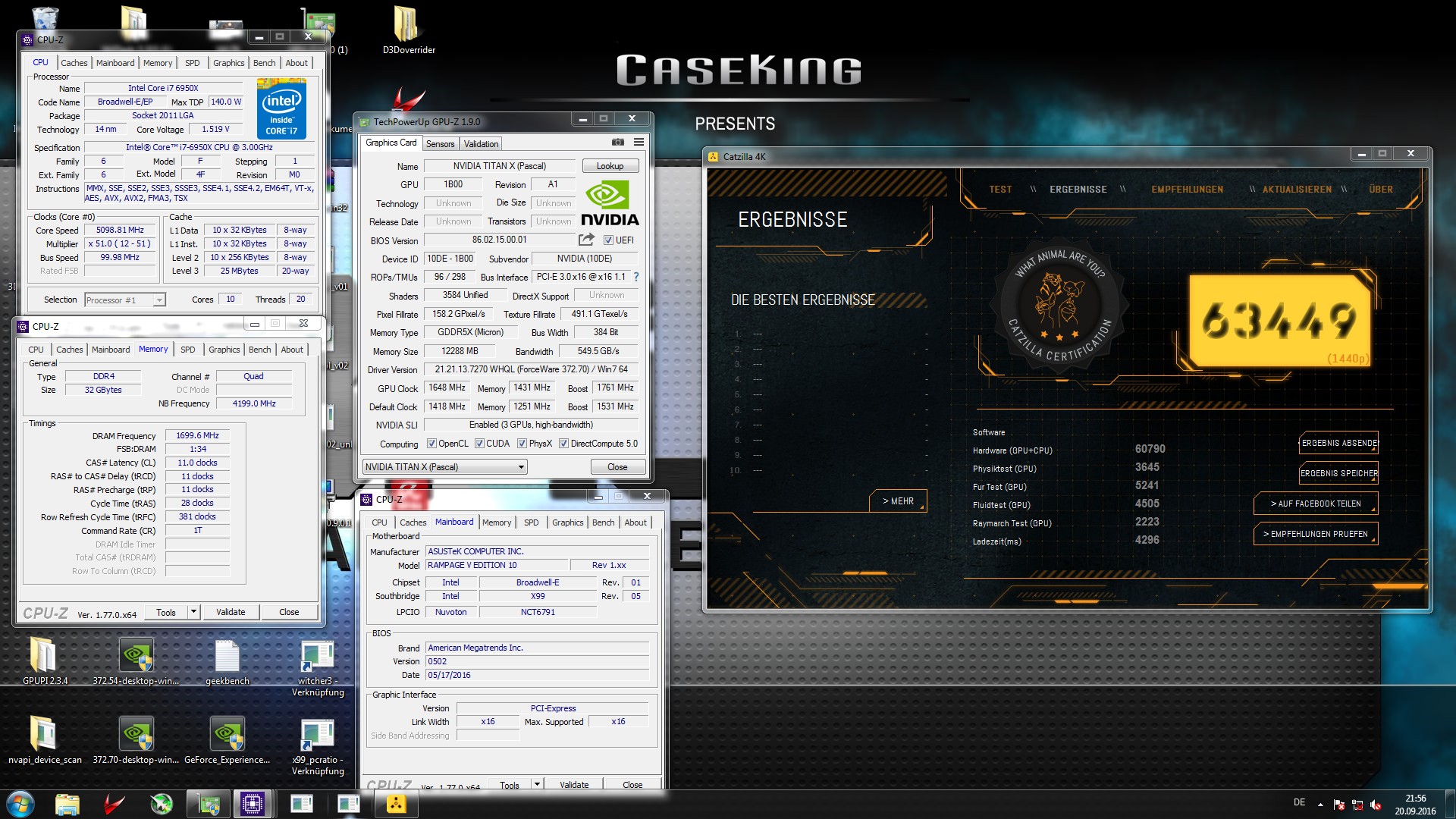The height and width of the screenshot is (819, 1456).
Task: Toggle the CUDA checkbox
Action: coord(479,444)
